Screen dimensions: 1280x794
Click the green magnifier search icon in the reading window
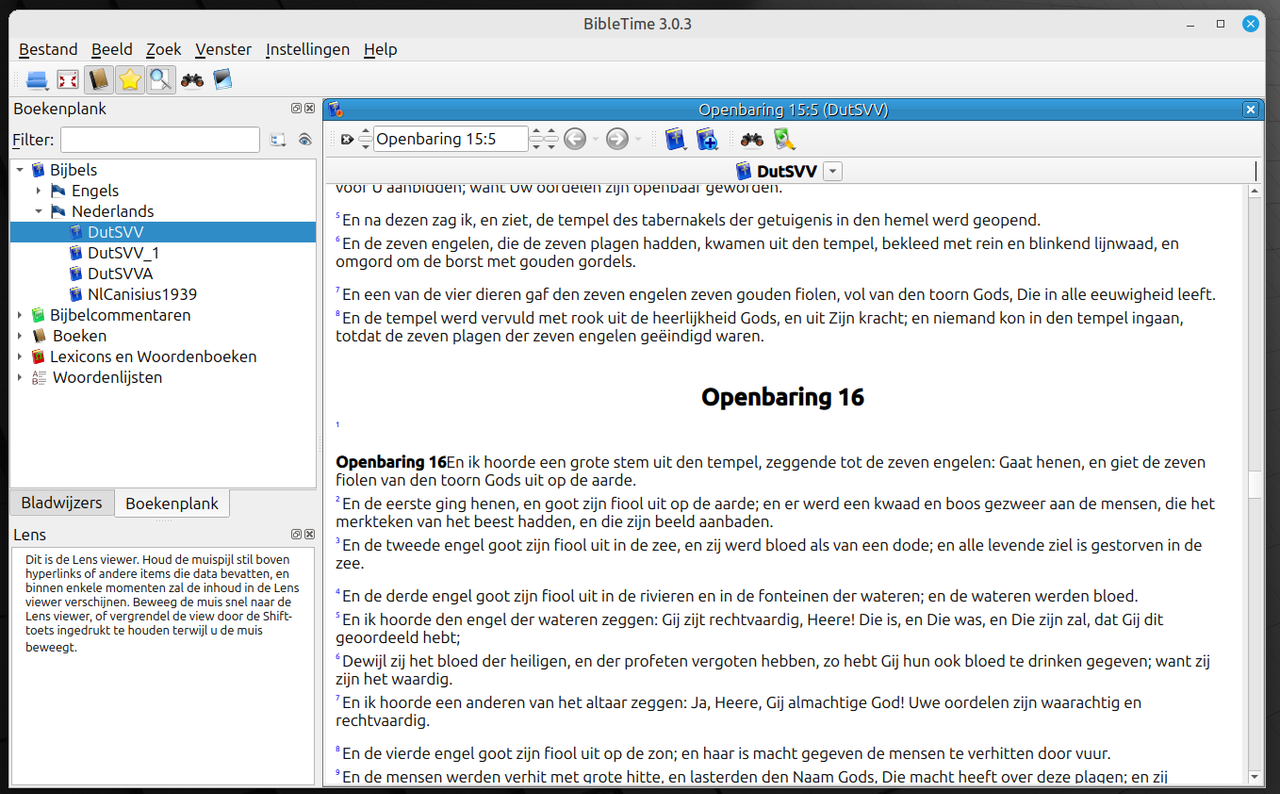[x=785, y=139]
